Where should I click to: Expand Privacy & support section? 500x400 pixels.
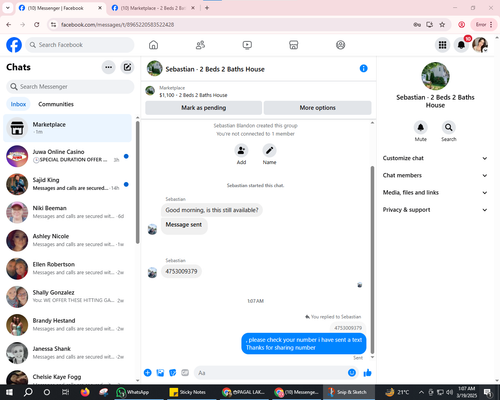435,210
